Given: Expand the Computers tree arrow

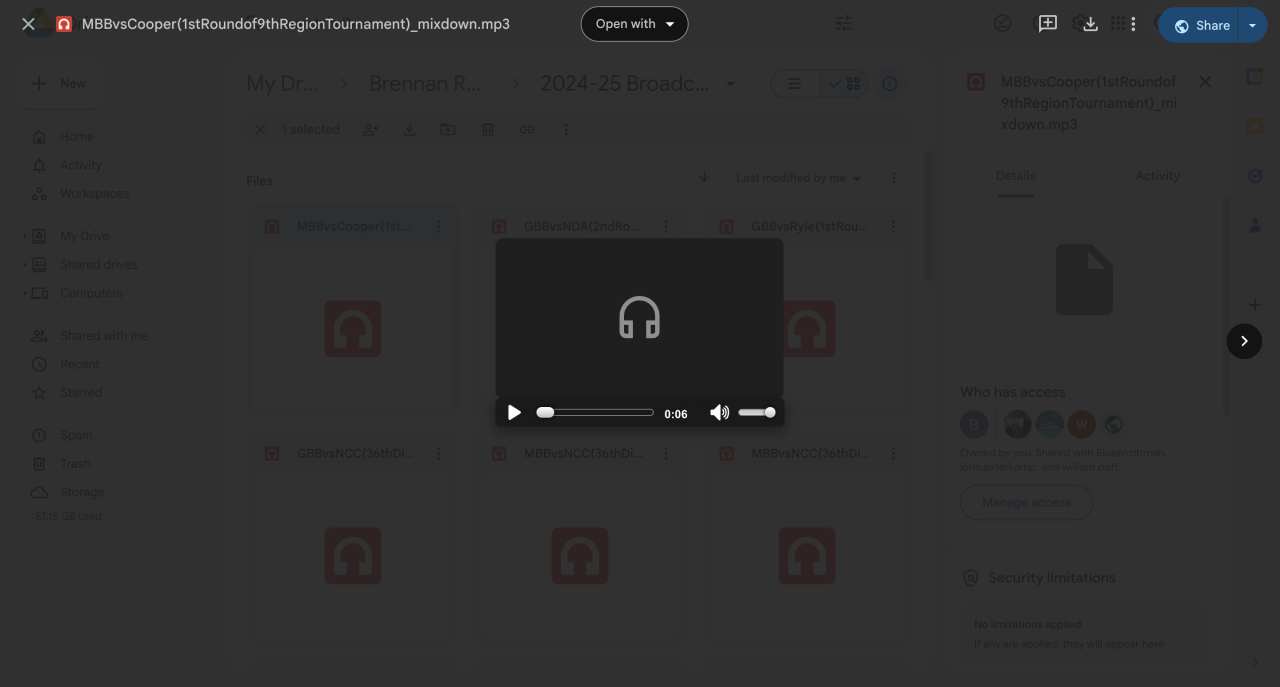Looking at the screenshot, I should pos(25,293).
